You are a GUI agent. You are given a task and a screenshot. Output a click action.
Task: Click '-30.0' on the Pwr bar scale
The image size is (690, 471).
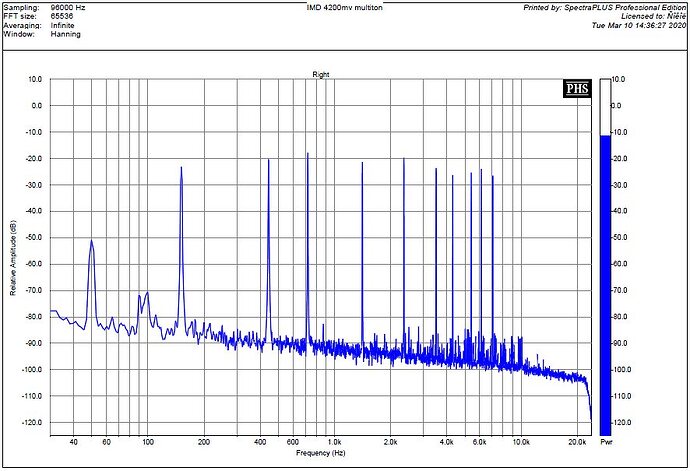(x=620, y=185)
